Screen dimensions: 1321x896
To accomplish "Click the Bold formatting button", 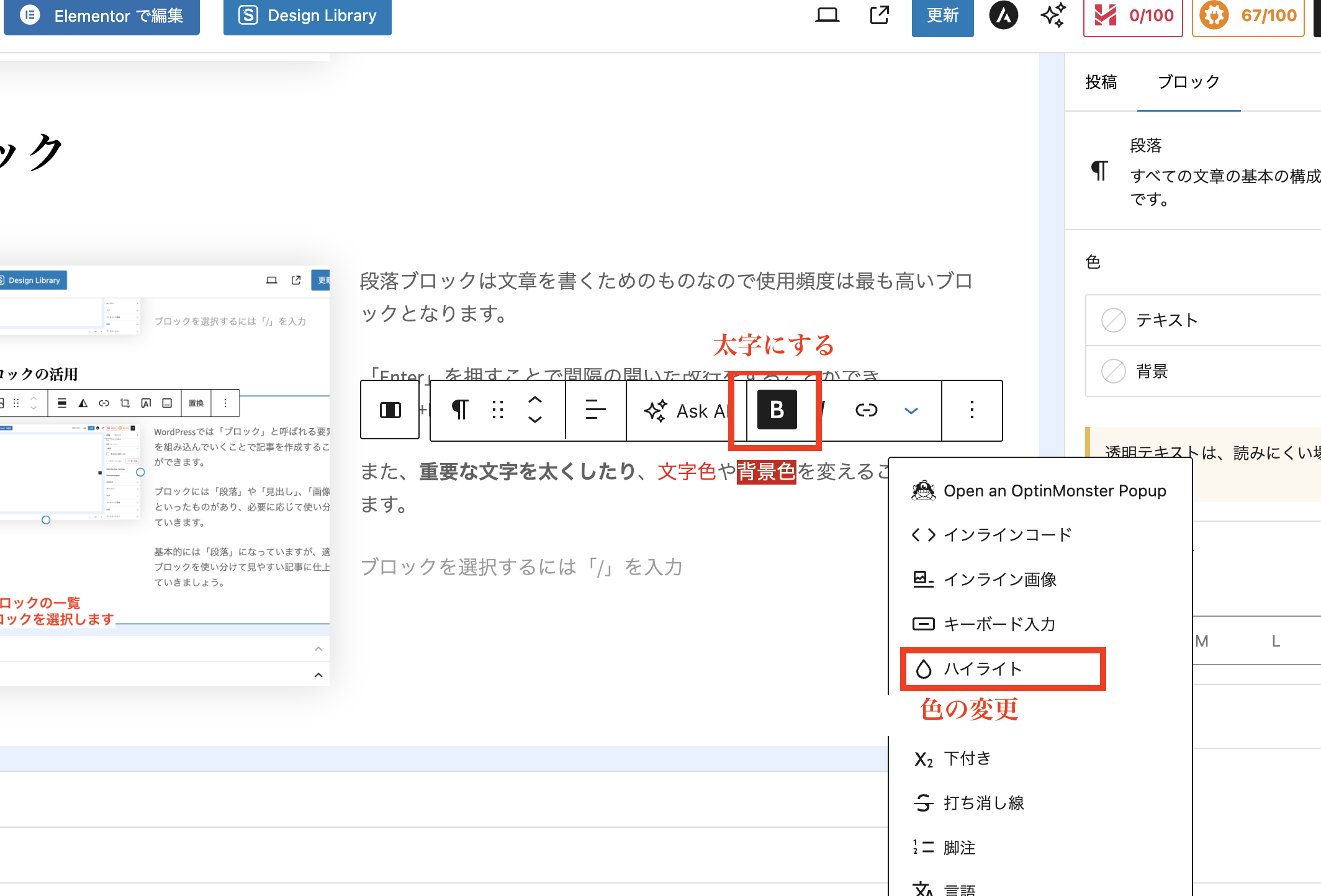I will click(x=777, y=410).
